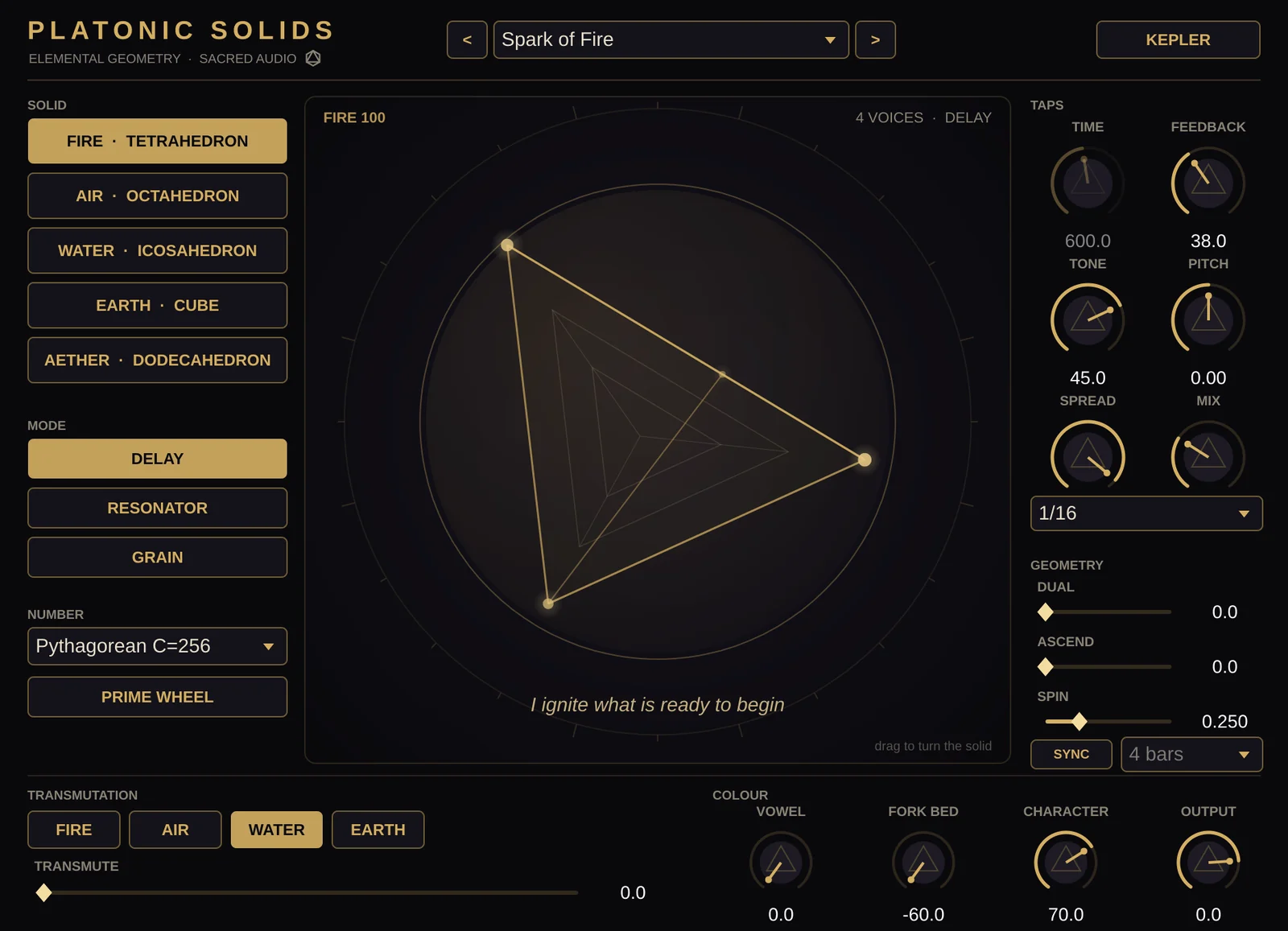Select Water Icosahedron solid
The width and height of the screenshot is (1288, 931).
click(158, 250)
